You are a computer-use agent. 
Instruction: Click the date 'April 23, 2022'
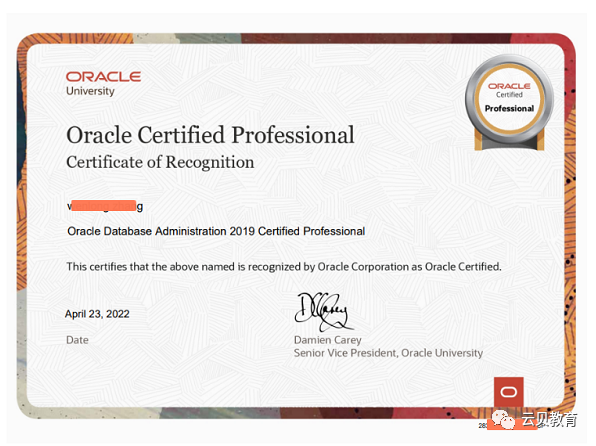click(97, 314)
